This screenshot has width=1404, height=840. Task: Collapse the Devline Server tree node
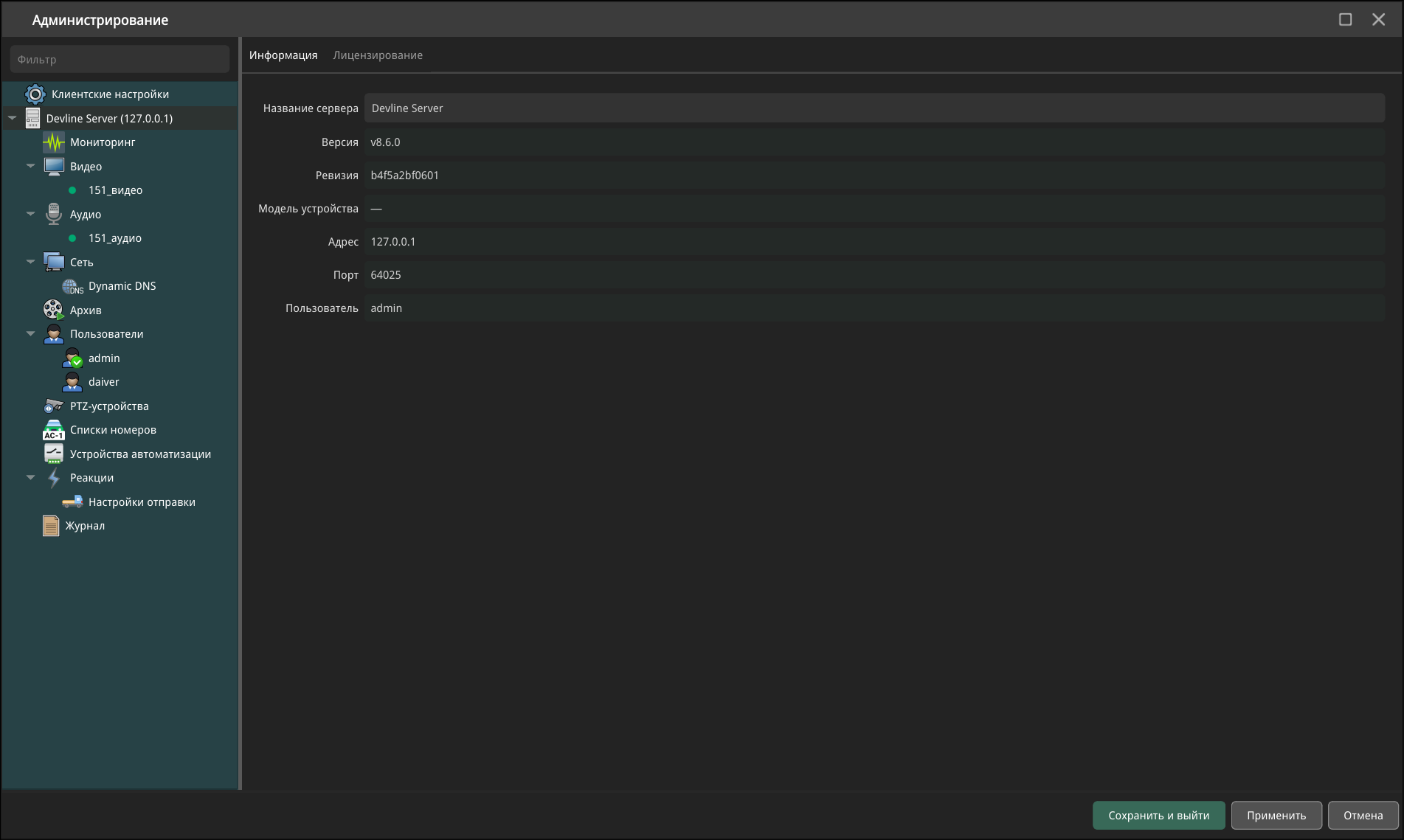[x=12, y=118]
